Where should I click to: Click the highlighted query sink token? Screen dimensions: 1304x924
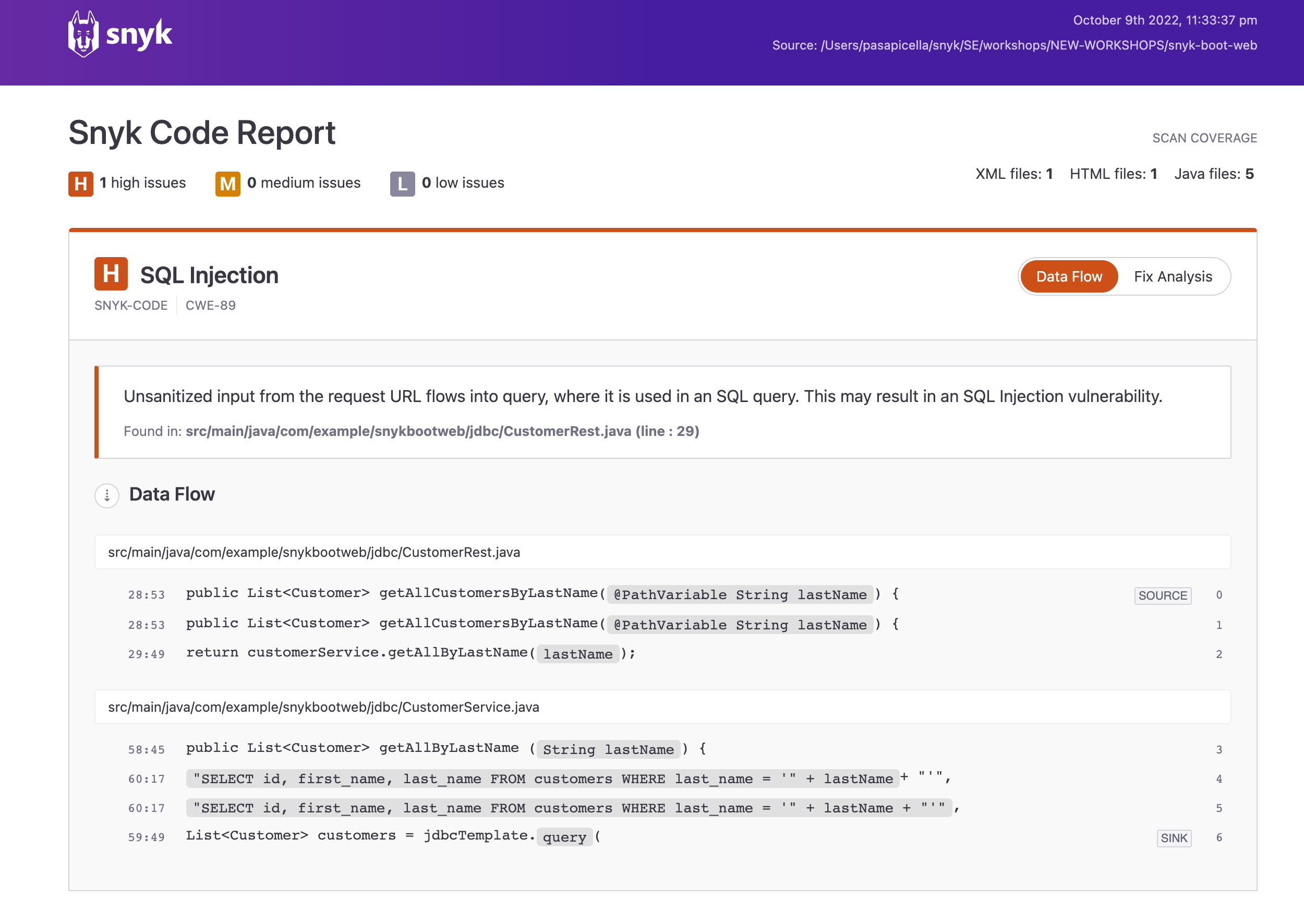point(563,836)
